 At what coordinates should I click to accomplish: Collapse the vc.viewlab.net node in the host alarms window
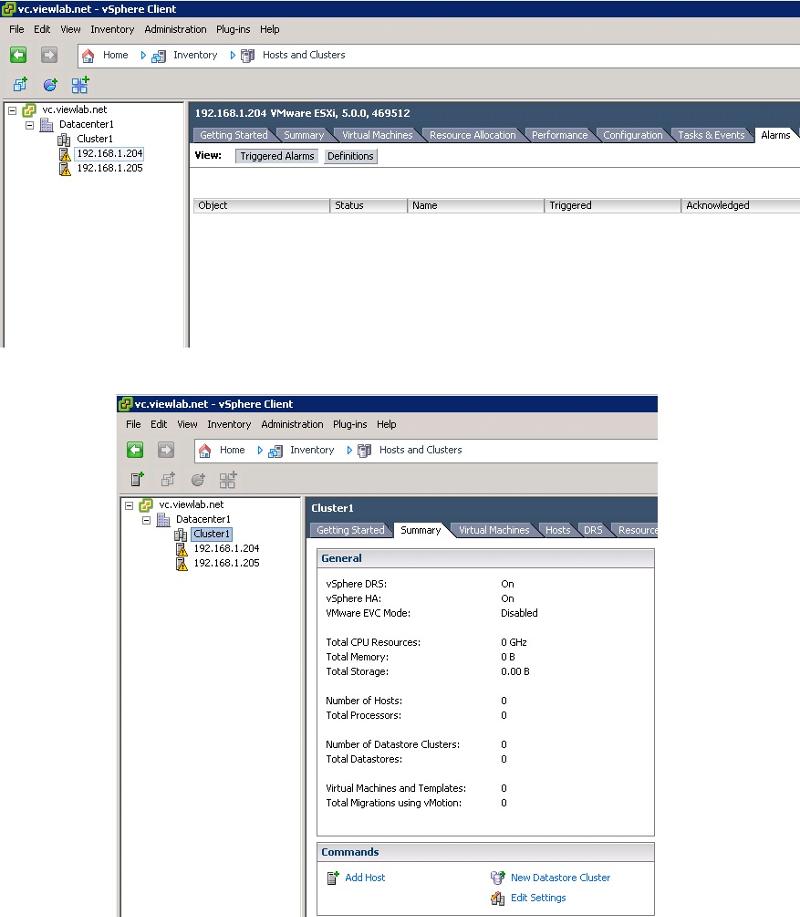[12, 110]
